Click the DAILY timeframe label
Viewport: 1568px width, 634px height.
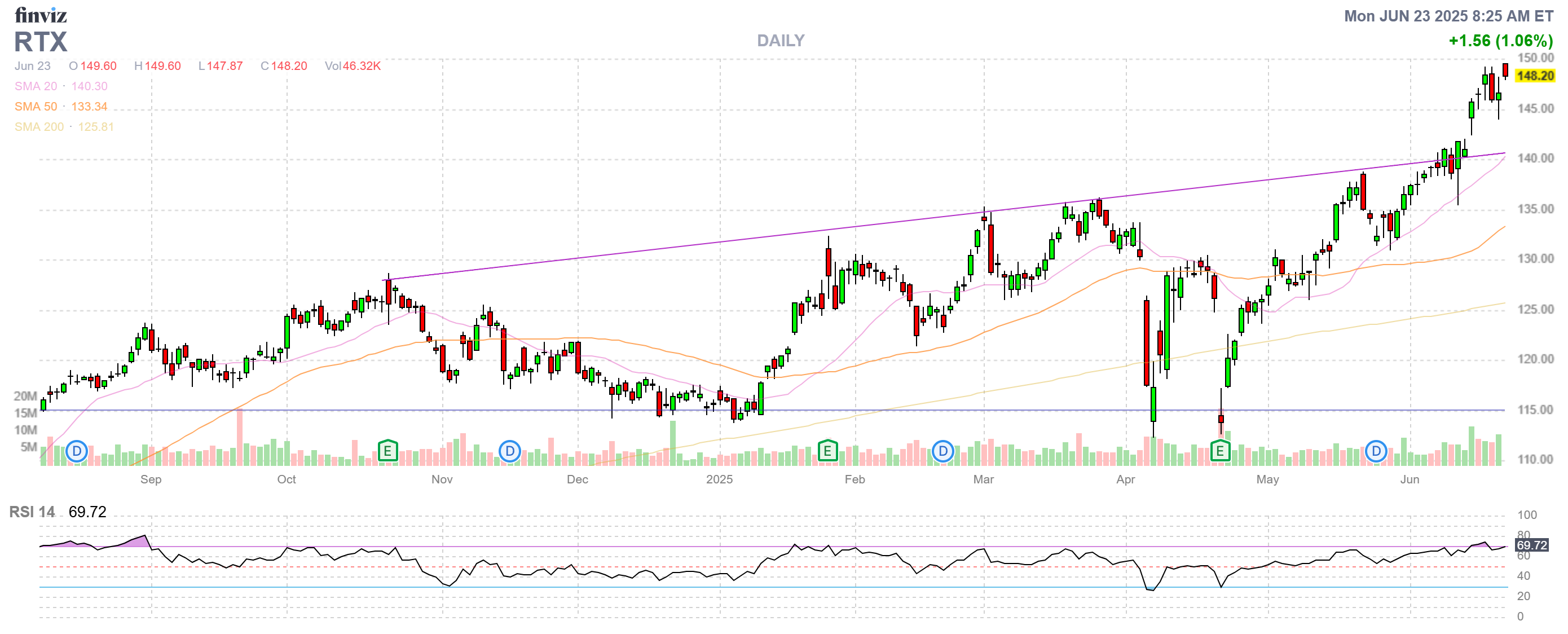point(781,41)
